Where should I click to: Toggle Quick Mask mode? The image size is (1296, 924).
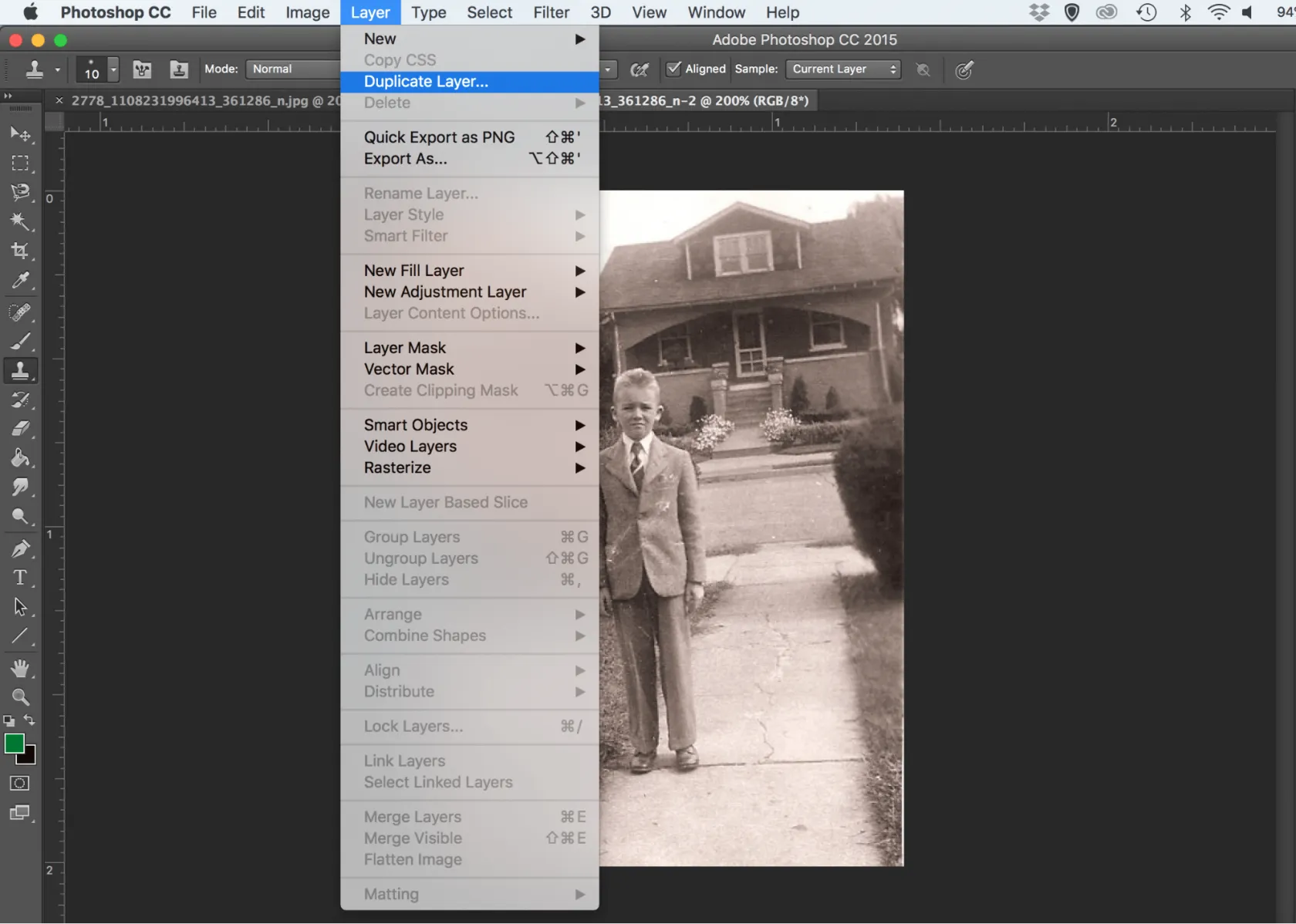[x=20, y=783]
